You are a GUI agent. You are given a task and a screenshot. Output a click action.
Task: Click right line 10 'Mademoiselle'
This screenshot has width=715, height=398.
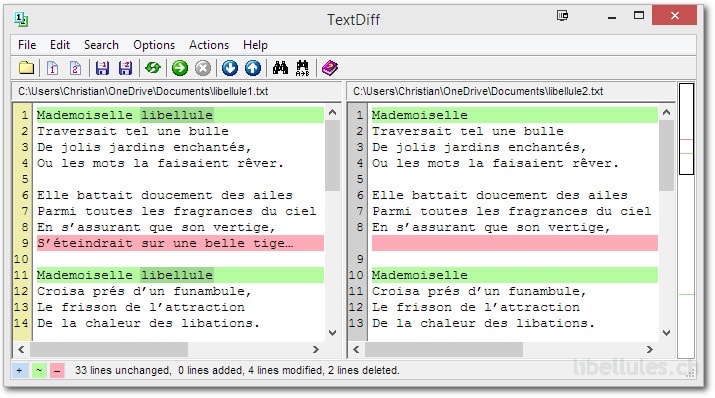pos(514,275)
